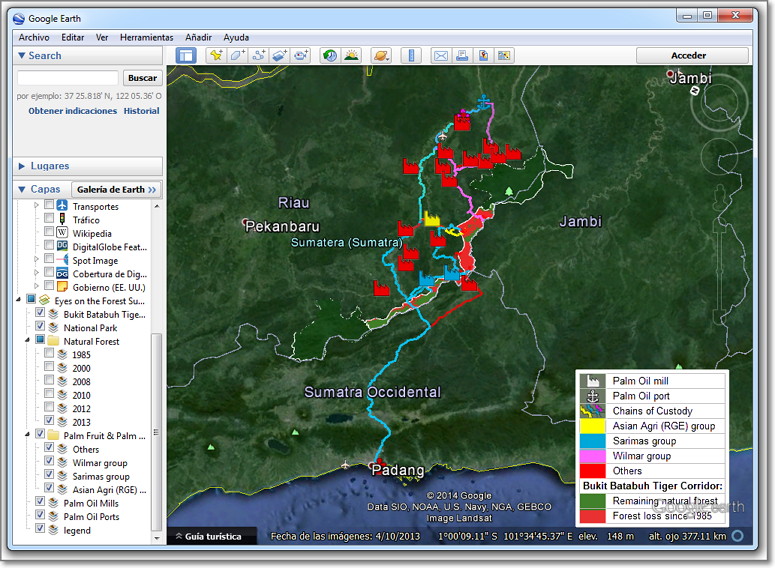This screenshot has height=568, width=775.
Task: Click the Natural Forest folder icon
Action: point(54,341)
